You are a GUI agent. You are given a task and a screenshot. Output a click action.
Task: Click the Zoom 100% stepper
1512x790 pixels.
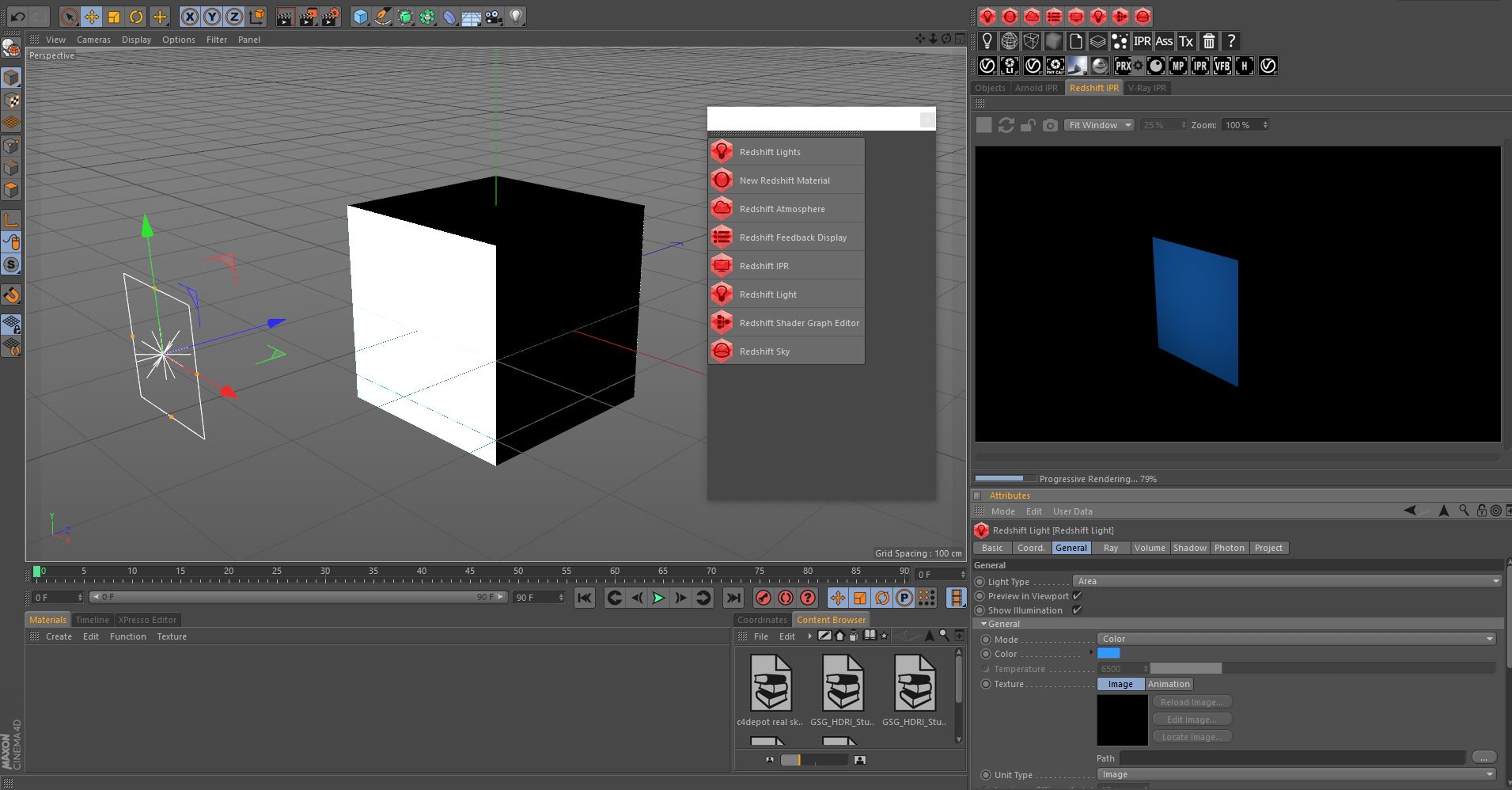coord(1265,125)
